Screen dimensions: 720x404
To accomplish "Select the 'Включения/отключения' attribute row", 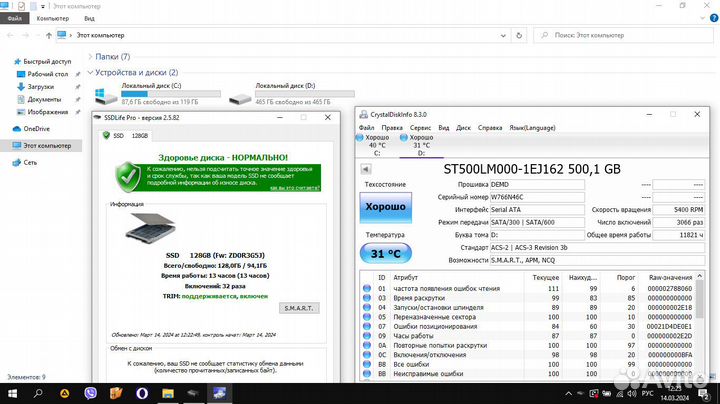I will point(528,355).
